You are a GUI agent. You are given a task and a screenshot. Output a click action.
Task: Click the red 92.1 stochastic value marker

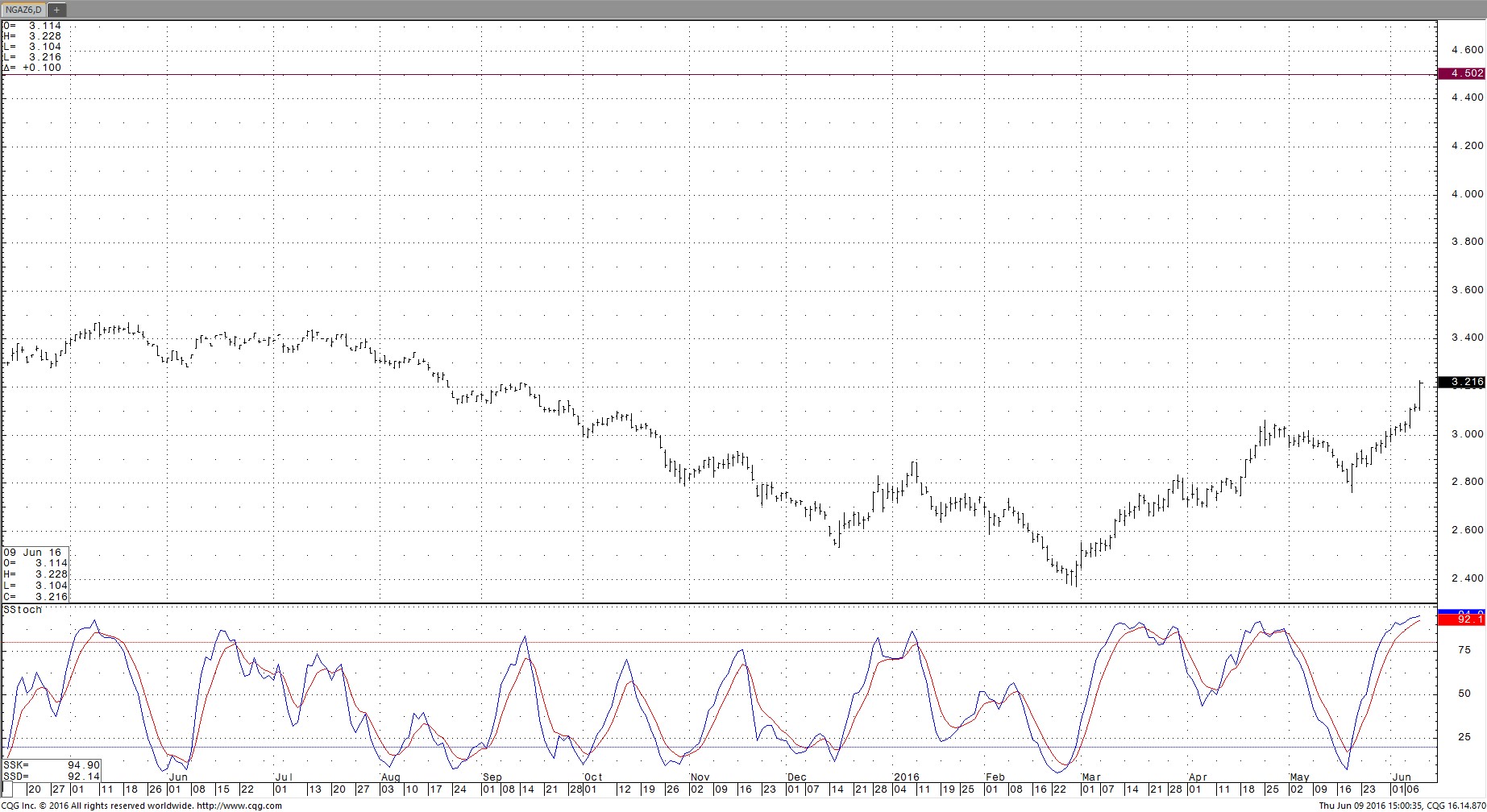pos(1462,619)
